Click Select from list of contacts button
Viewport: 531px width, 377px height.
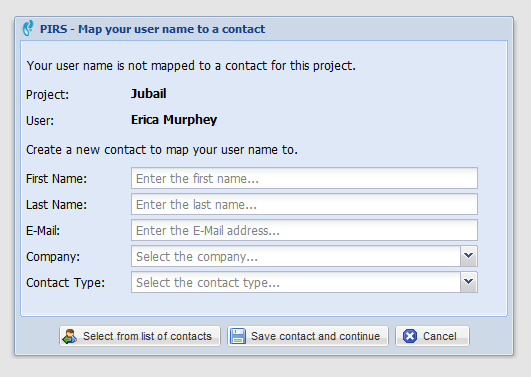140,336
